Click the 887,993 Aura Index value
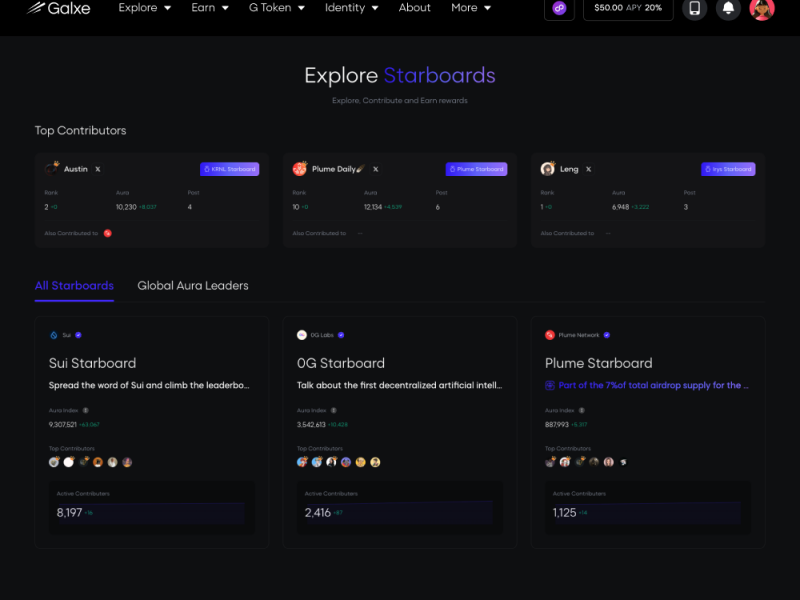 [x=557, y=424]
